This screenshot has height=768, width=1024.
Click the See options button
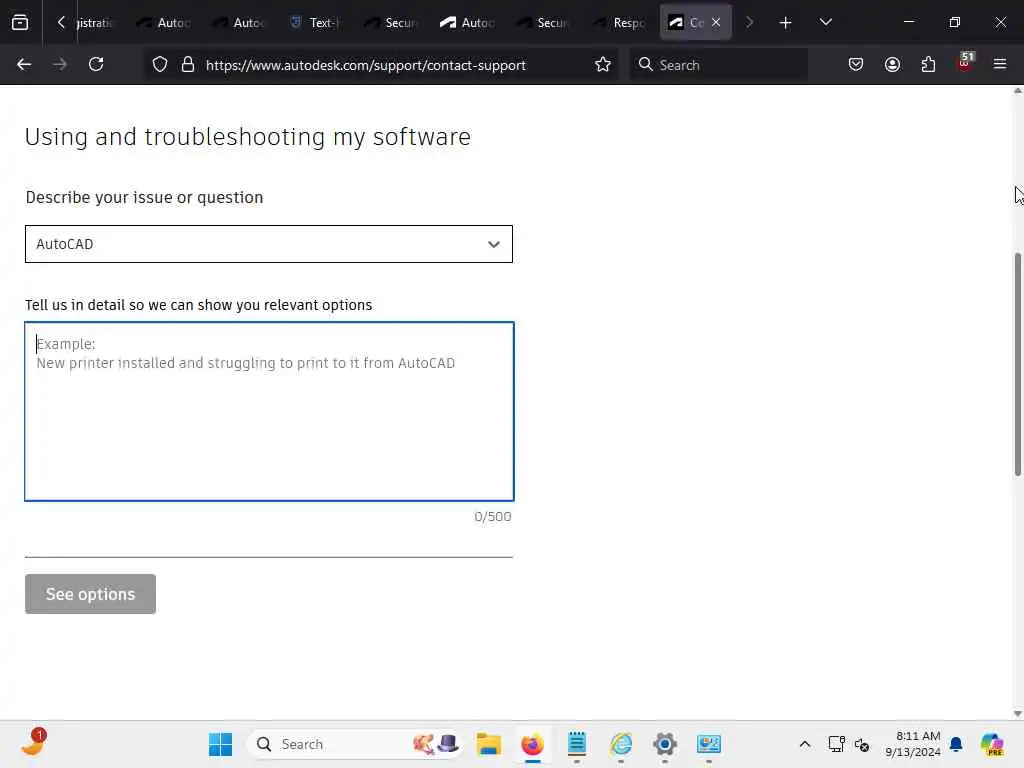tap(90, 594)
